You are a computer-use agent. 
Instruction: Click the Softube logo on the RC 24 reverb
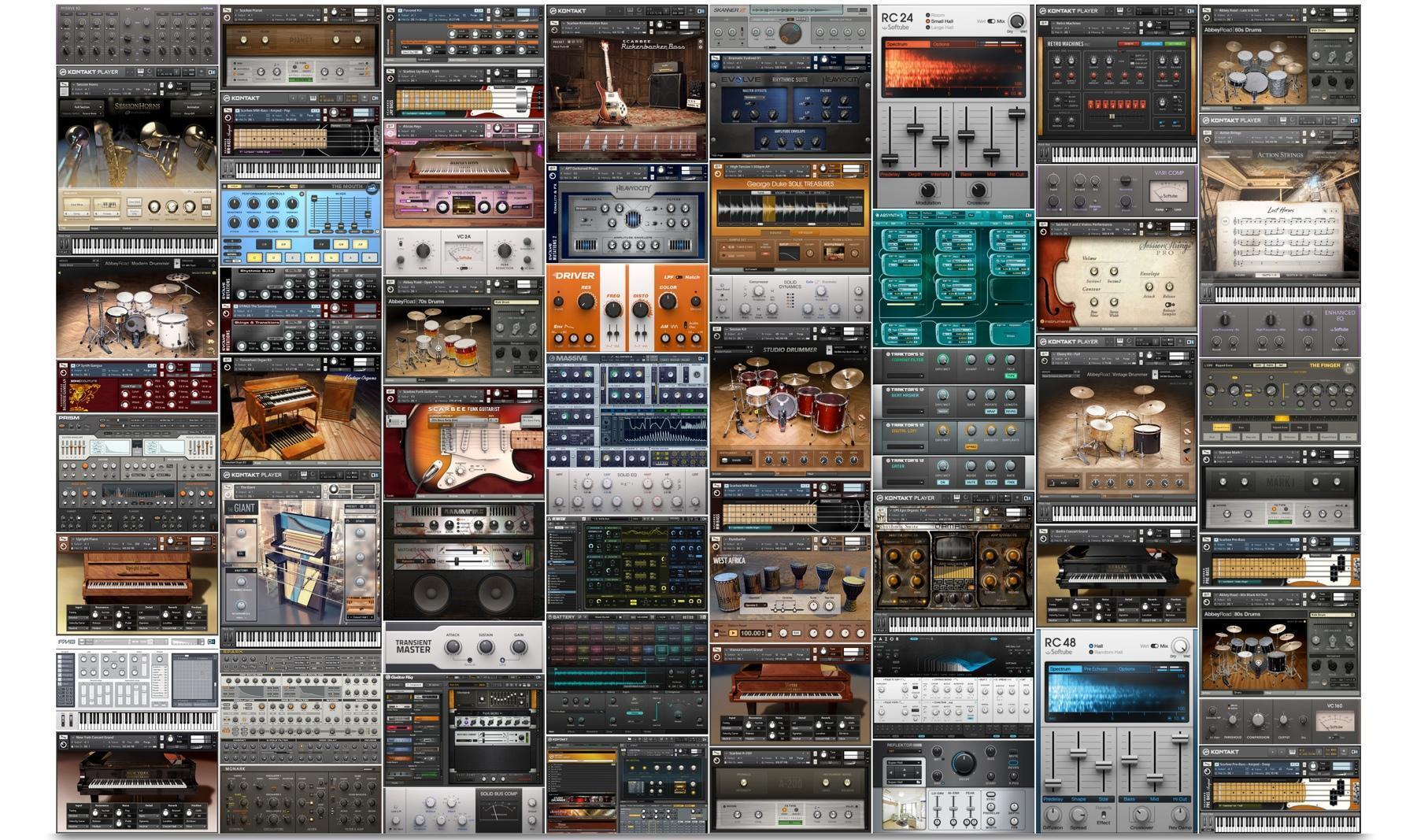point(897,28)
